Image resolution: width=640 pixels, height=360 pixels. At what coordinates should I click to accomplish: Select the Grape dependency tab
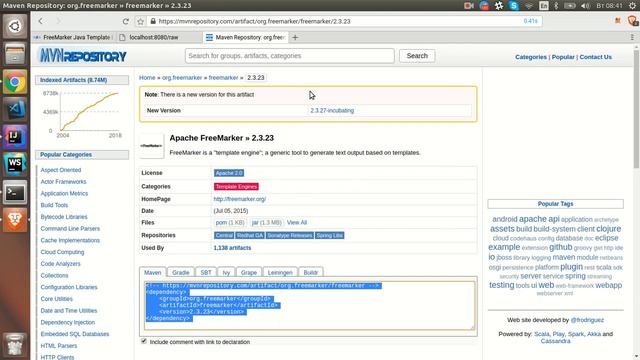click(x=249, y=272)
